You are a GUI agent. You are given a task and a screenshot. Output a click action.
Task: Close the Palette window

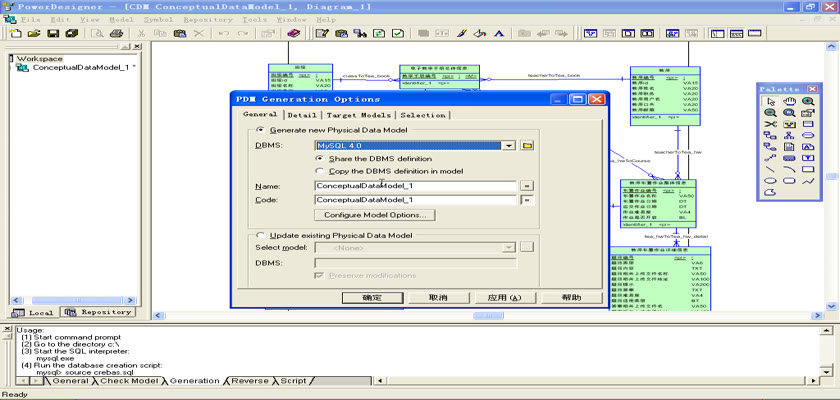pos(812,89)
